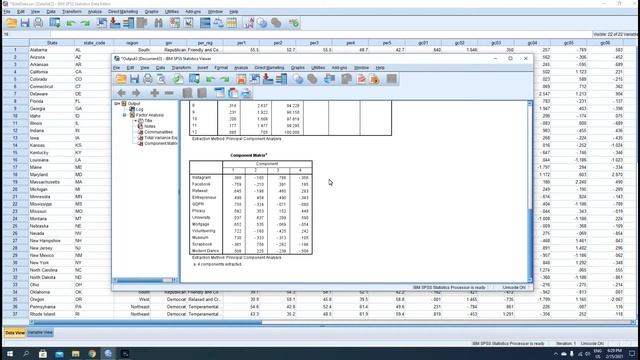Insert heading icon in Viewer outline toolbar
Viewport: 640px width, 360px height.
click(219, 93)
